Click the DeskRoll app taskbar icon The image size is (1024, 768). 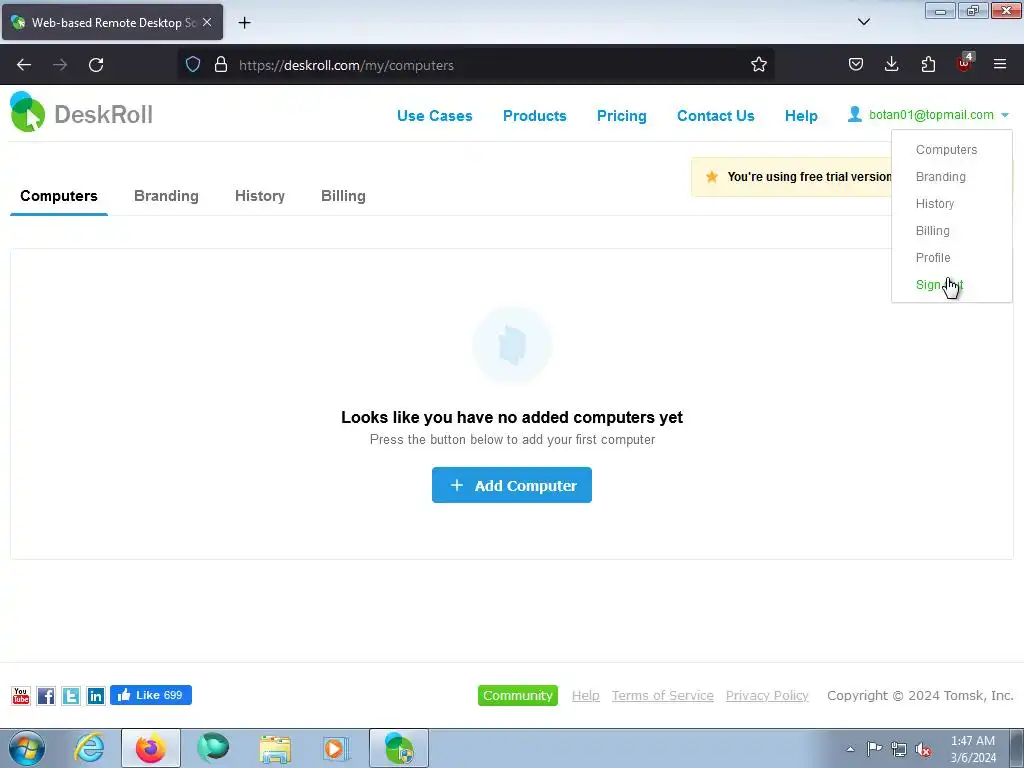[399, 748]
